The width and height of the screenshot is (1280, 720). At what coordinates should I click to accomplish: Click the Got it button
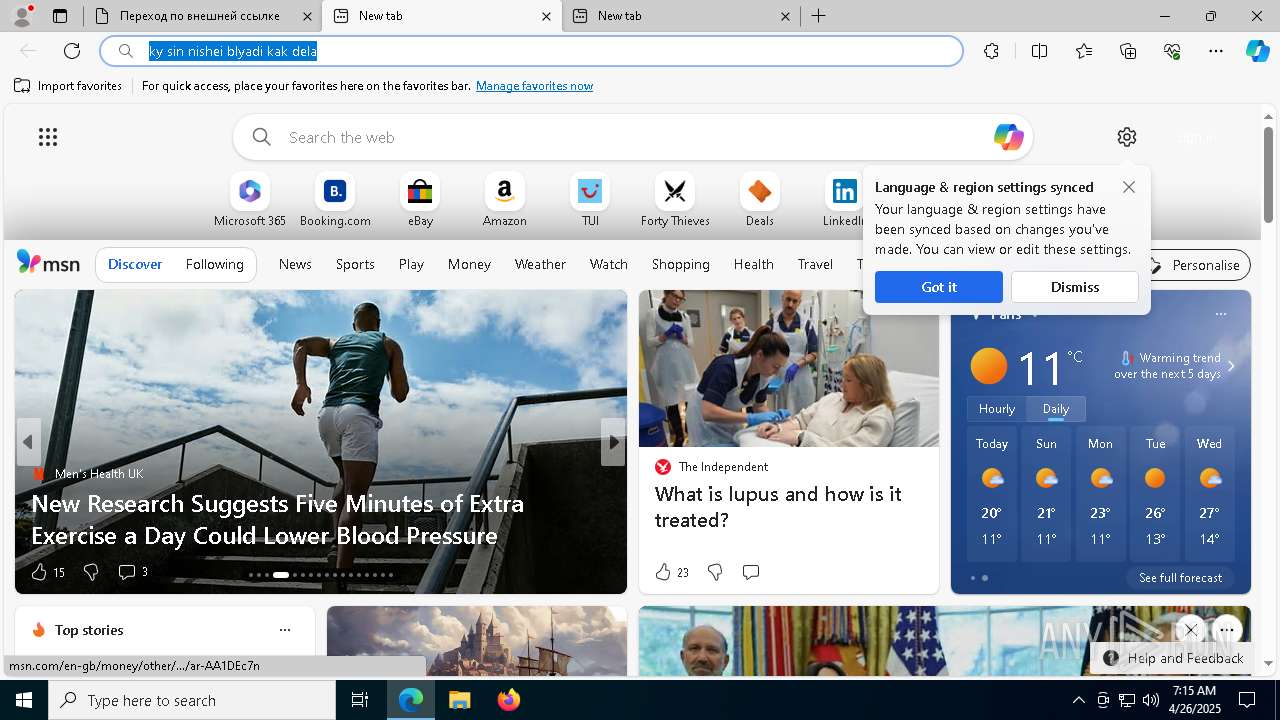coord(939,287)
